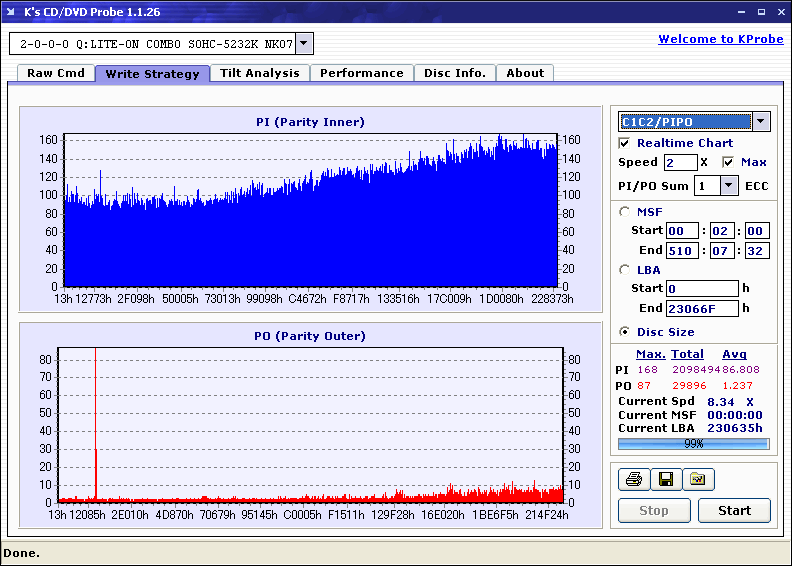792x566 pixels.
Task: Select the MSF radio button
Action: (625, 211)
